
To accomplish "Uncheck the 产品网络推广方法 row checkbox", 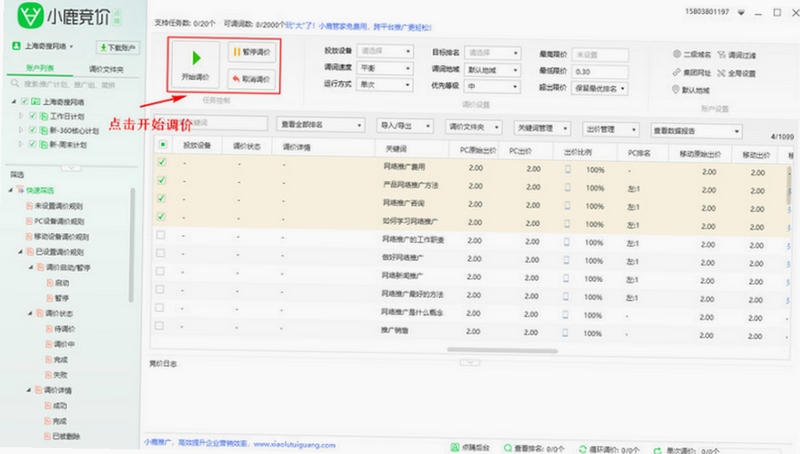I will click(162, 180).
